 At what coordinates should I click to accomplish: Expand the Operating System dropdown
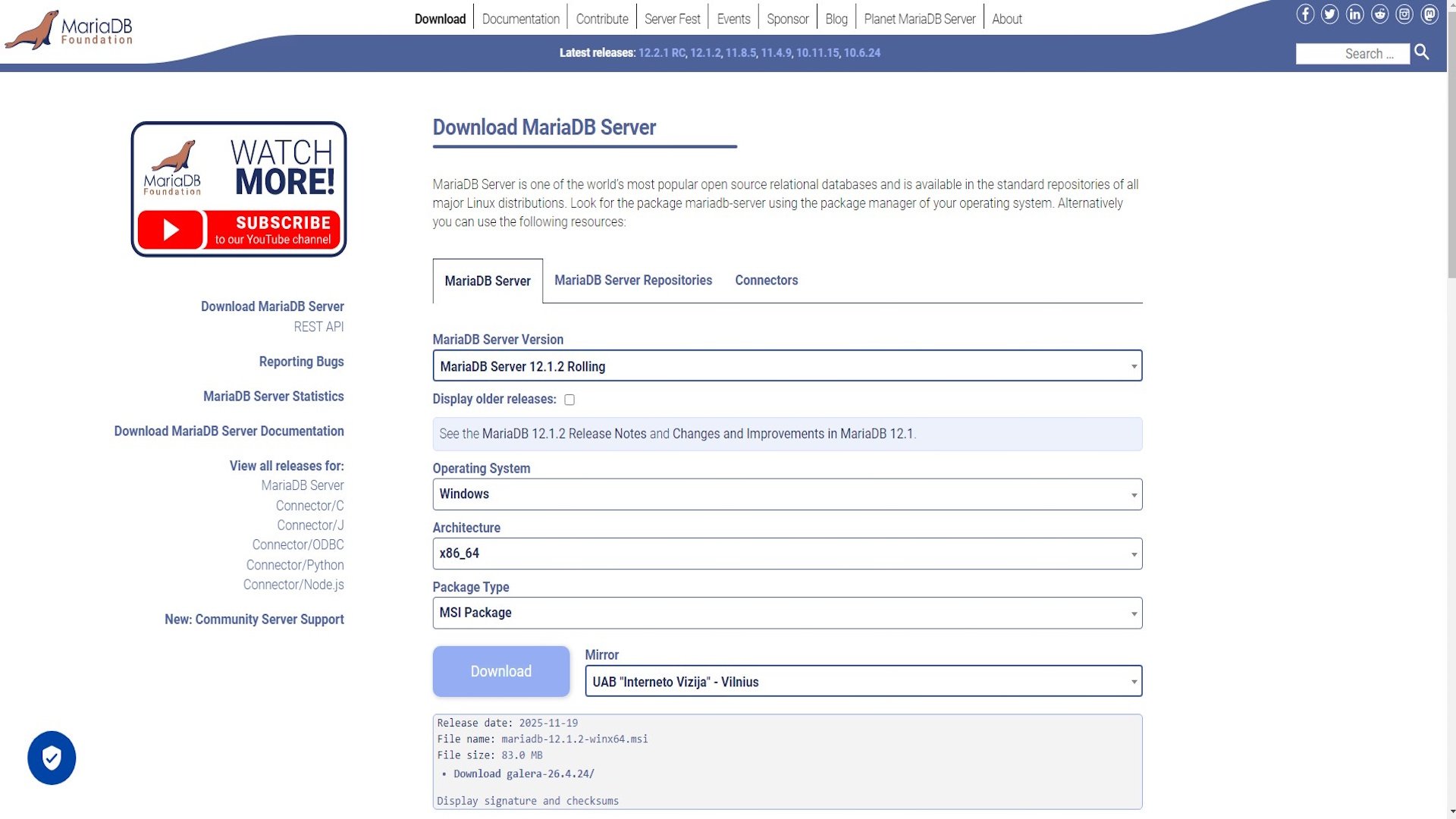787,494
